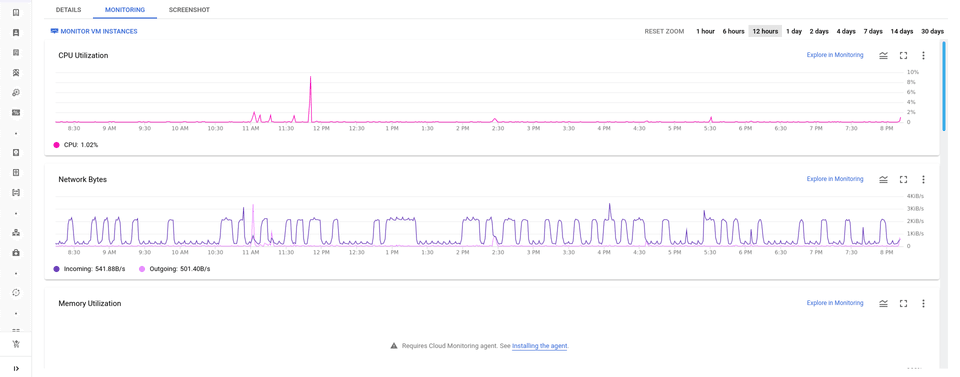
Task: Select the Monitoring tab
Action: 125,10
